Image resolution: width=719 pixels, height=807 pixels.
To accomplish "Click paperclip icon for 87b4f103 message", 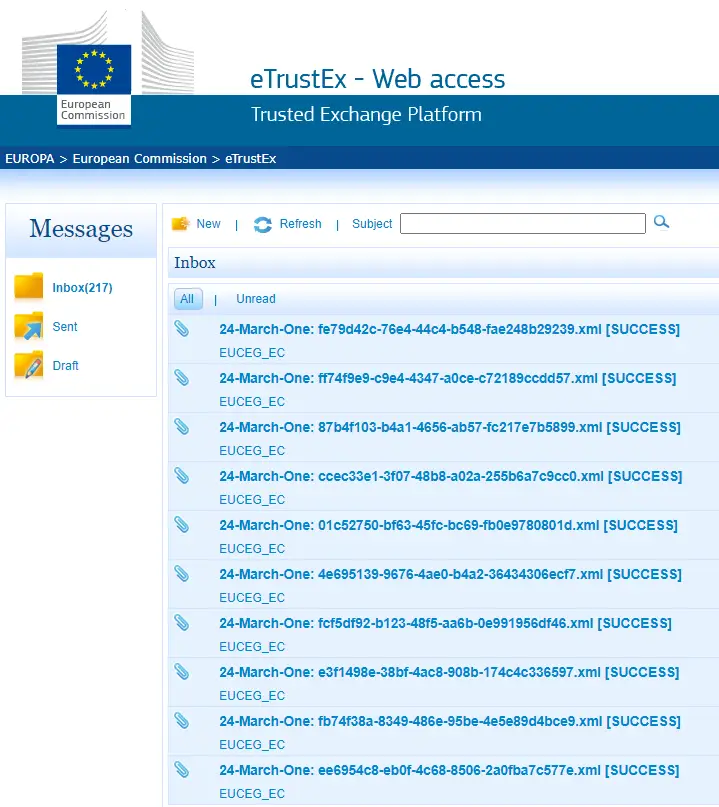I will click(x=182, y=426).
